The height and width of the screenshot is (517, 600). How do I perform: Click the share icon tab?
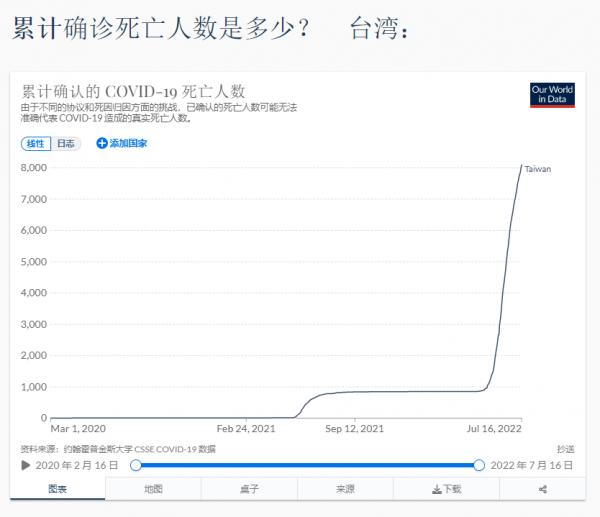point(542,489)
